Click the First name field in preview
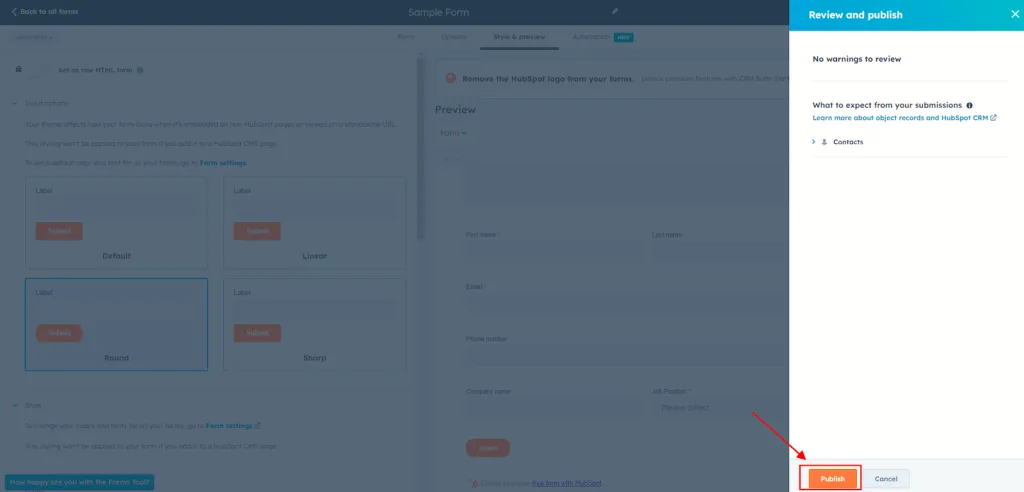Screen dimensions: 1024x492 pyautogui.click(x=552, y=252)
